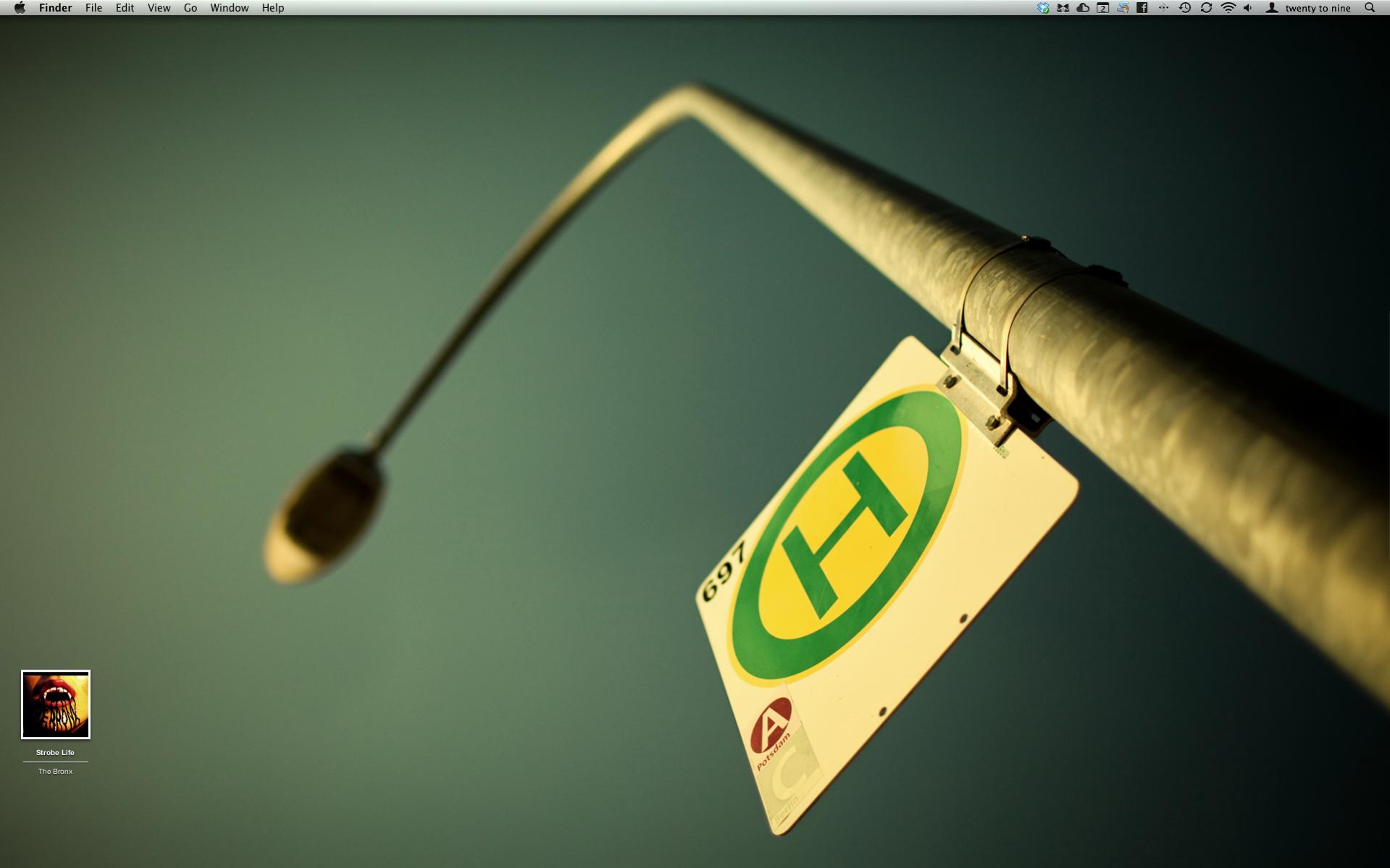Screen dimensions: 1390x868
Task: Click the Dropbox menu bar icon
Action: 1043,8
